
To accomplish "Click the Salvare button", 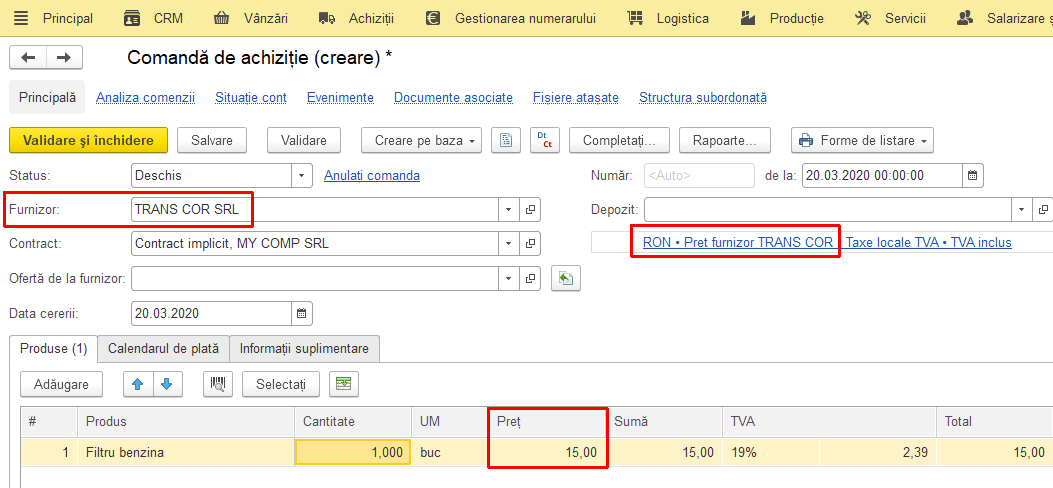I will (212, 140).
